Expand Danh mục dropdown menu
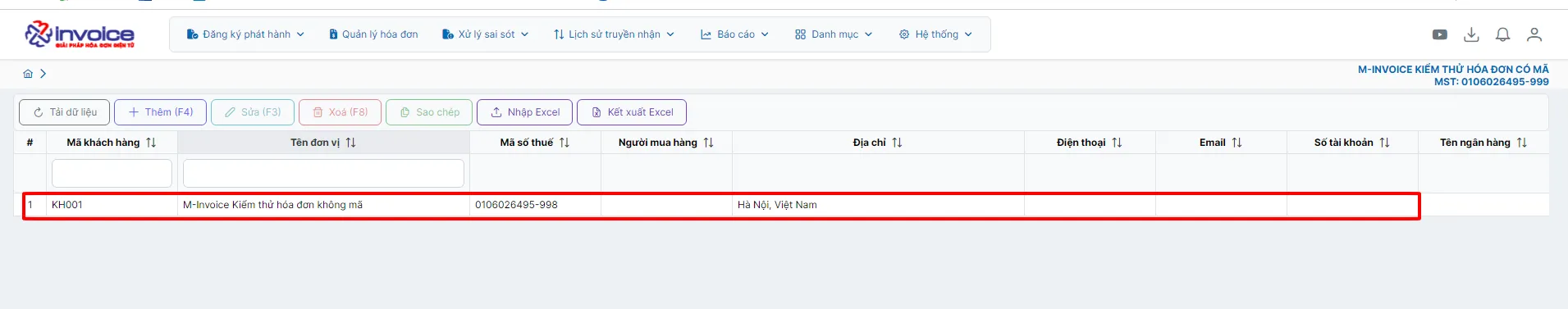Image resolution: width=1568 pixels, height=309 pixels. click(834, 34)
